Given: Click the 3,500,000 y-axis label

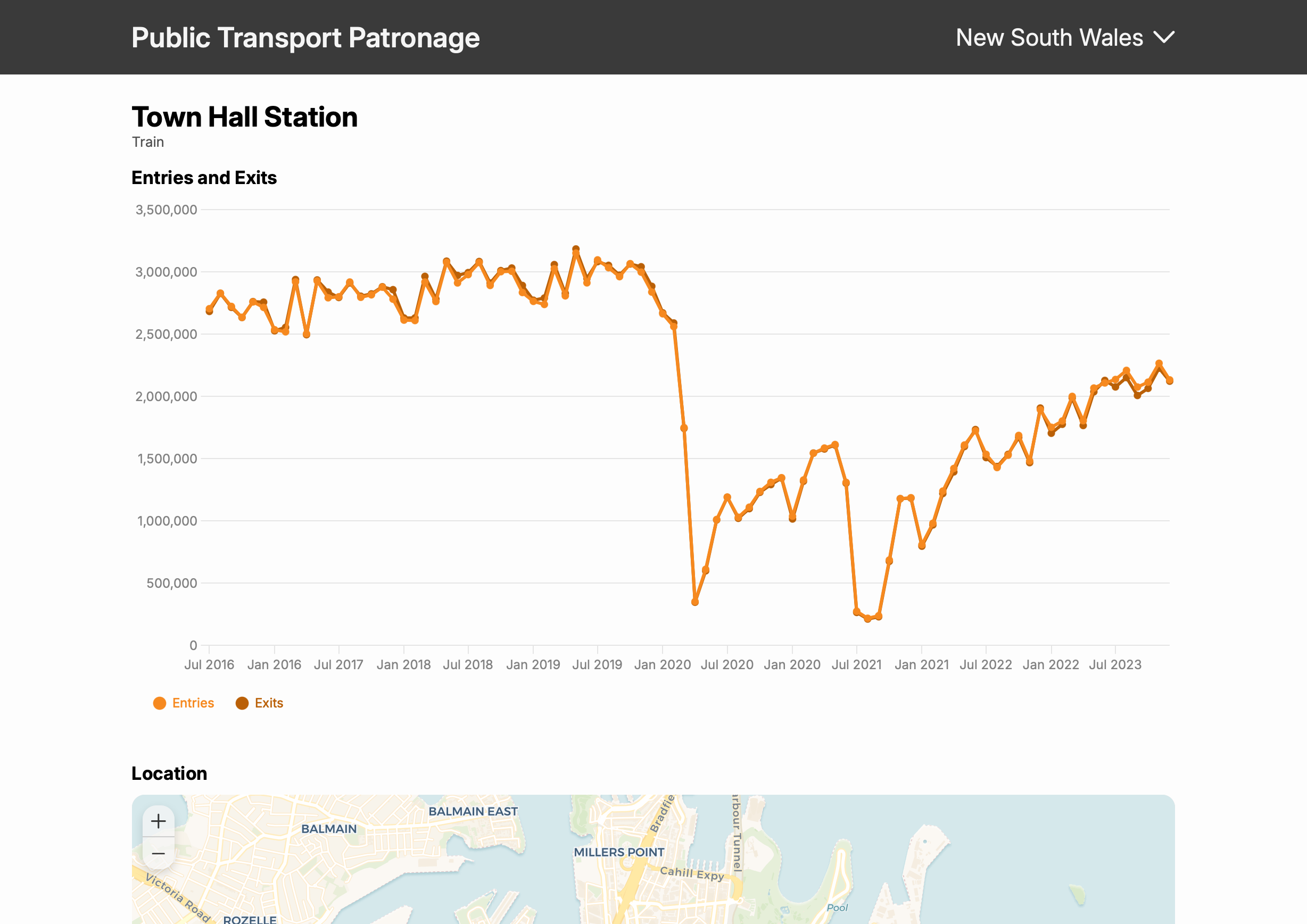Looking at the screenshot, I should (166, 210).
